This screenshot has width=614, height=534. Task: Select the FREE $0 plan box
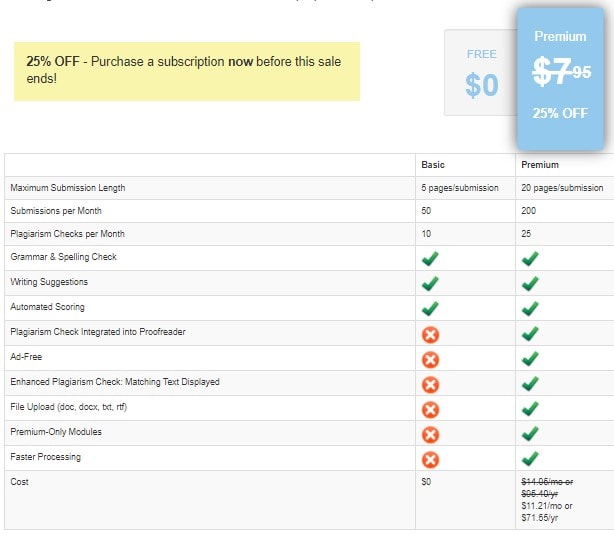tap(480, 73)
